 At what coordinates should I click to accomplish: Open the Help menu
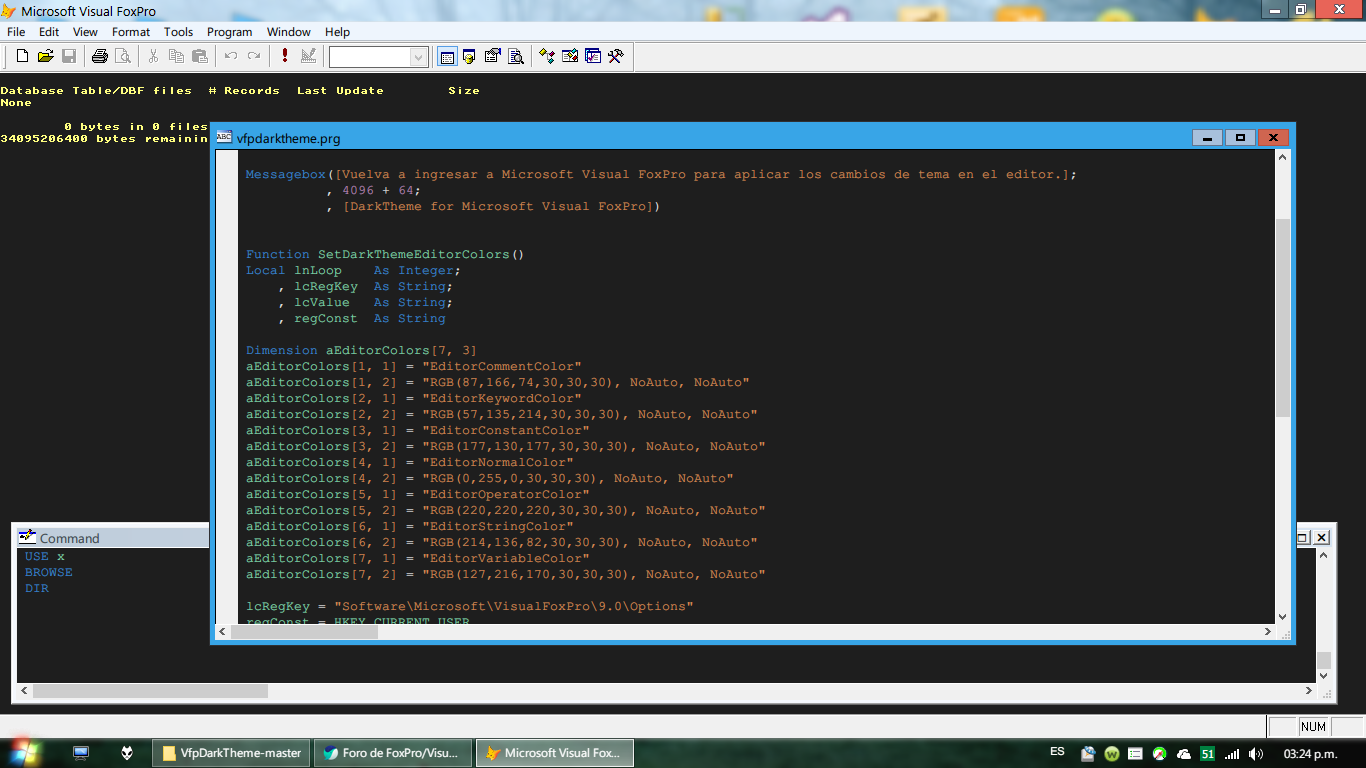(338, 32)
